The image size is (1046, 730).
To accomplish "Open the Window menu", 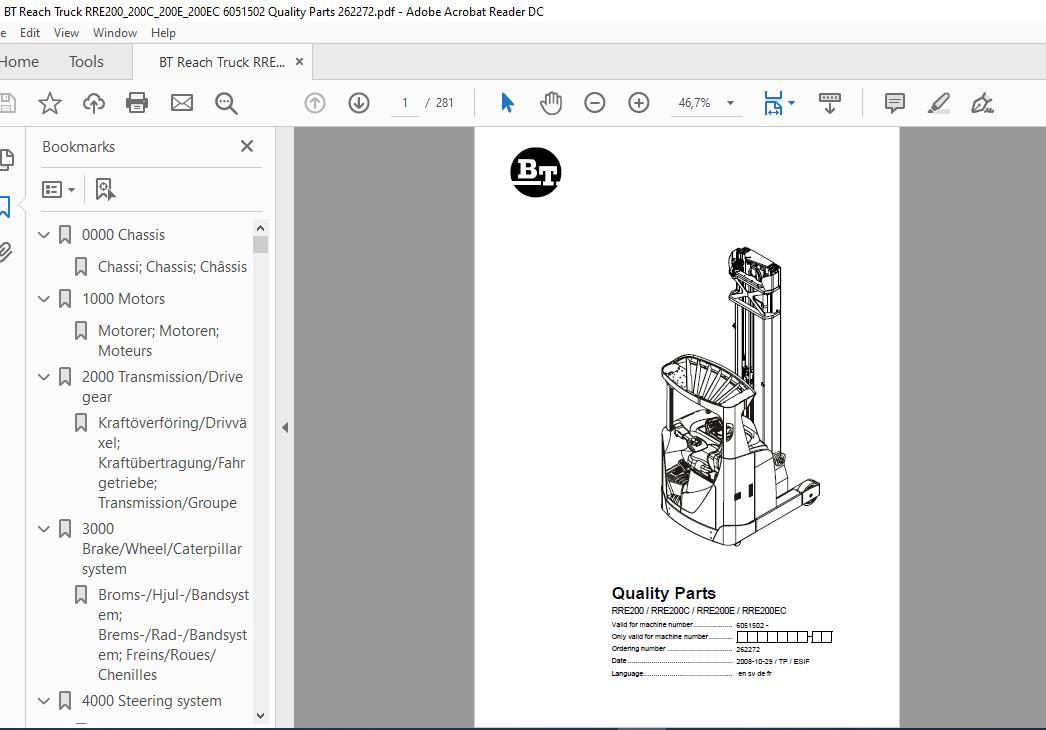I will [x=115, y=32].
